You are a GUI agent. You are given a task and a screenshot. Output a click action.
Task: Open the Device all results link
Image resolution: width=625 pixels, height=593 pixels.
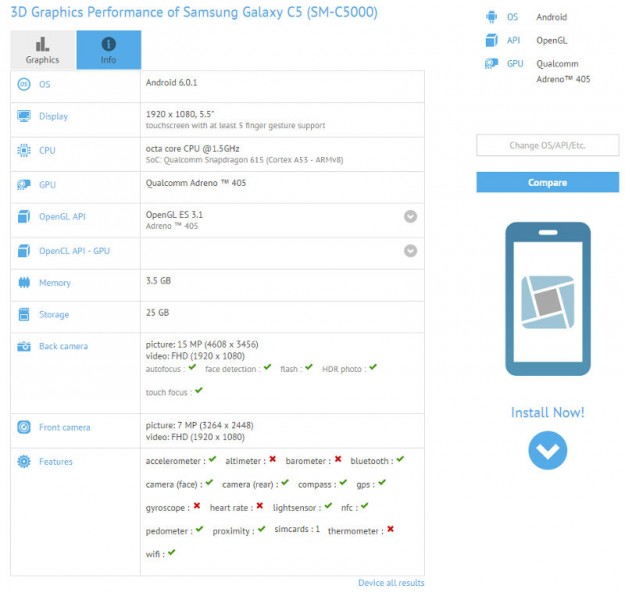pos(391,583)
